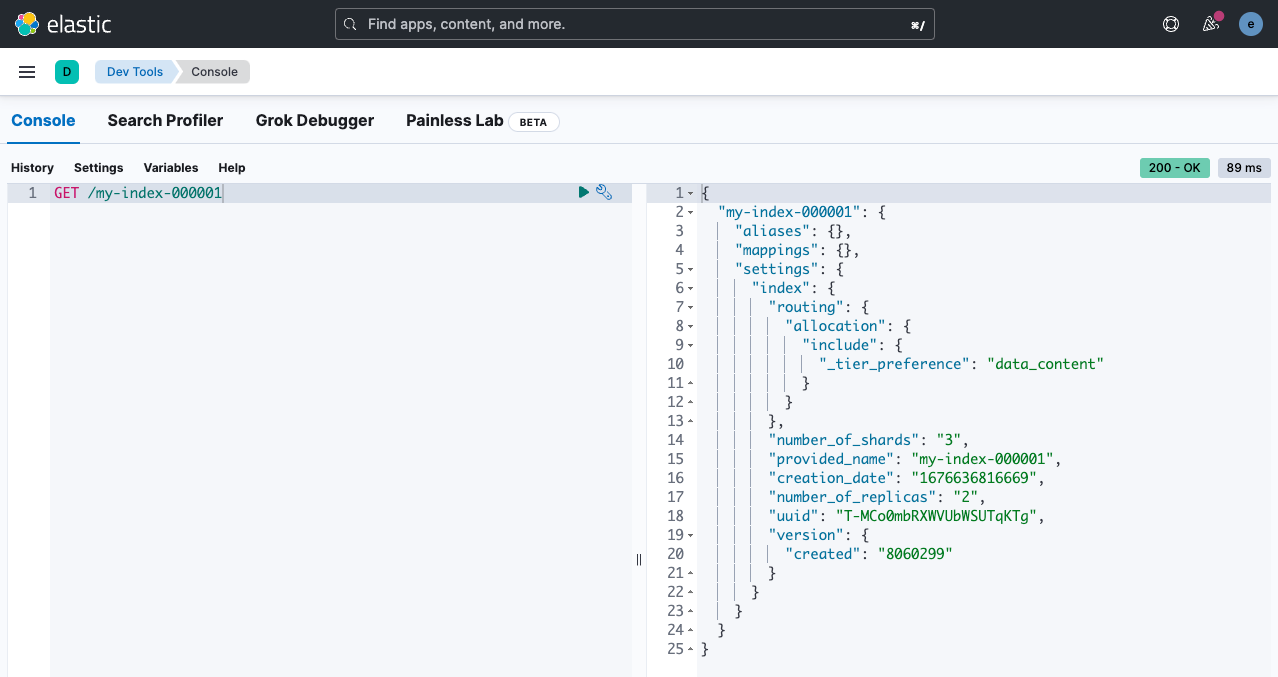Switch to the Console tab
The width and height of the screenshot is (1278, 677).
point(43,120)
